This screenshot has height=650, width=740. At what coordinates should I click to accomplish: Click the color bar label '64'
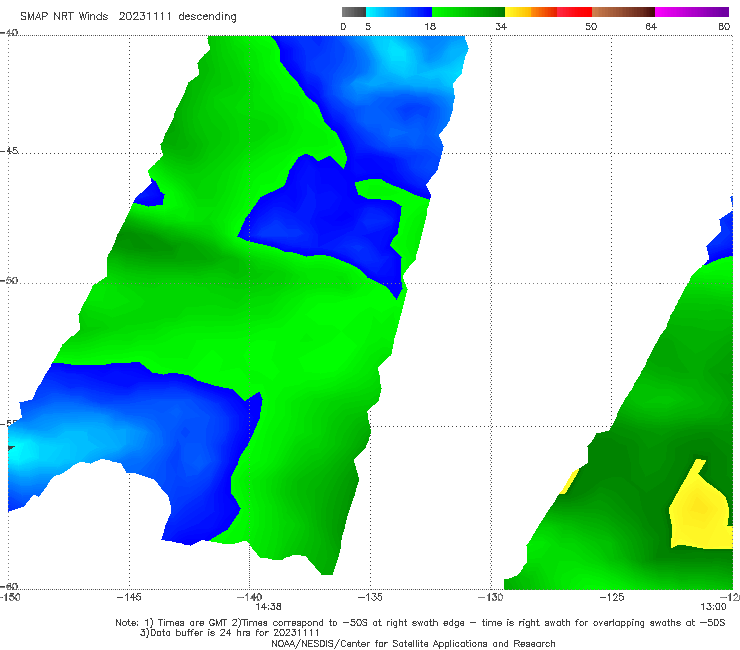(x=651, y=26)
